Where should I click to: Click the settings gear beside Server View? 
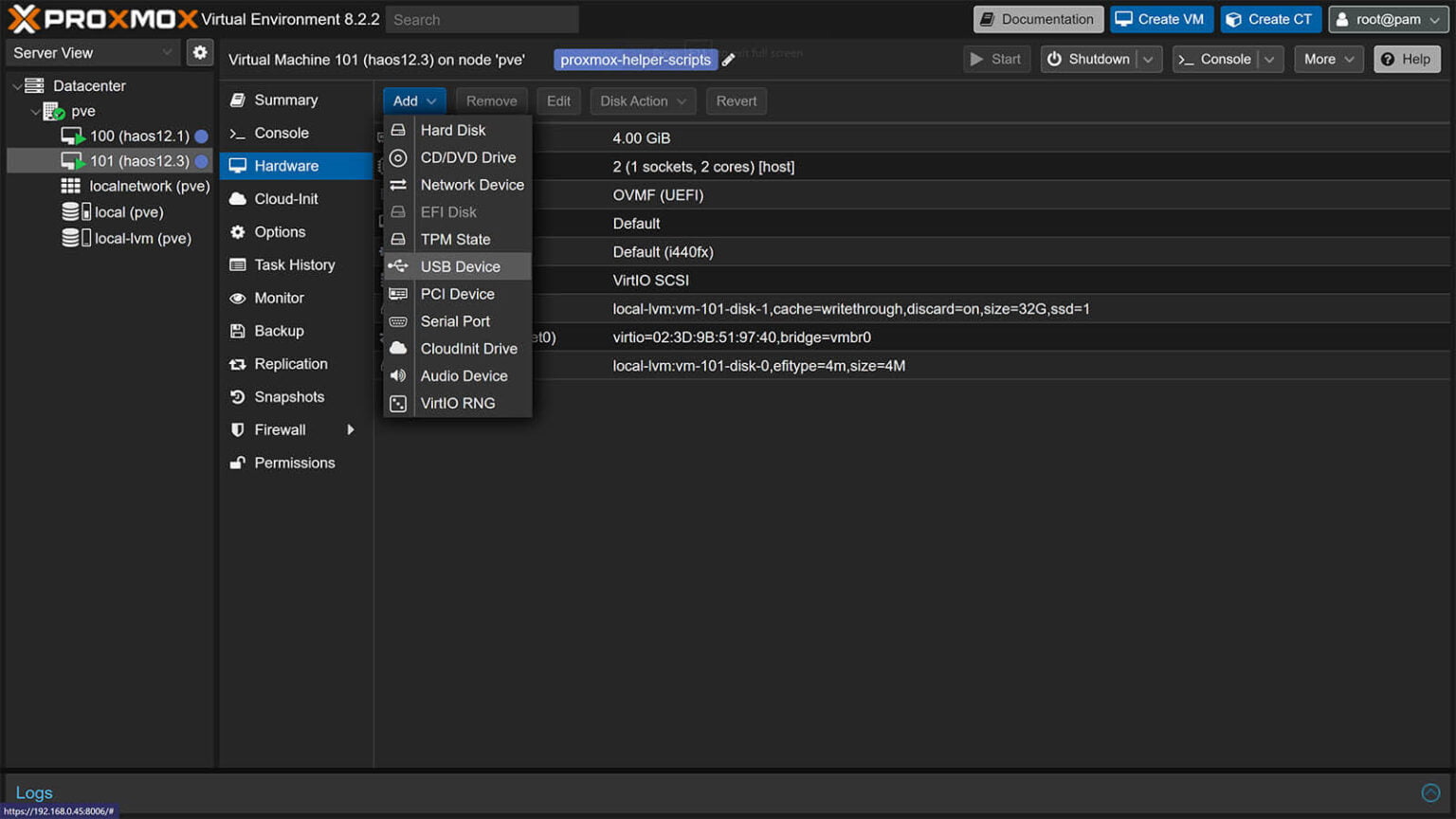199,52
